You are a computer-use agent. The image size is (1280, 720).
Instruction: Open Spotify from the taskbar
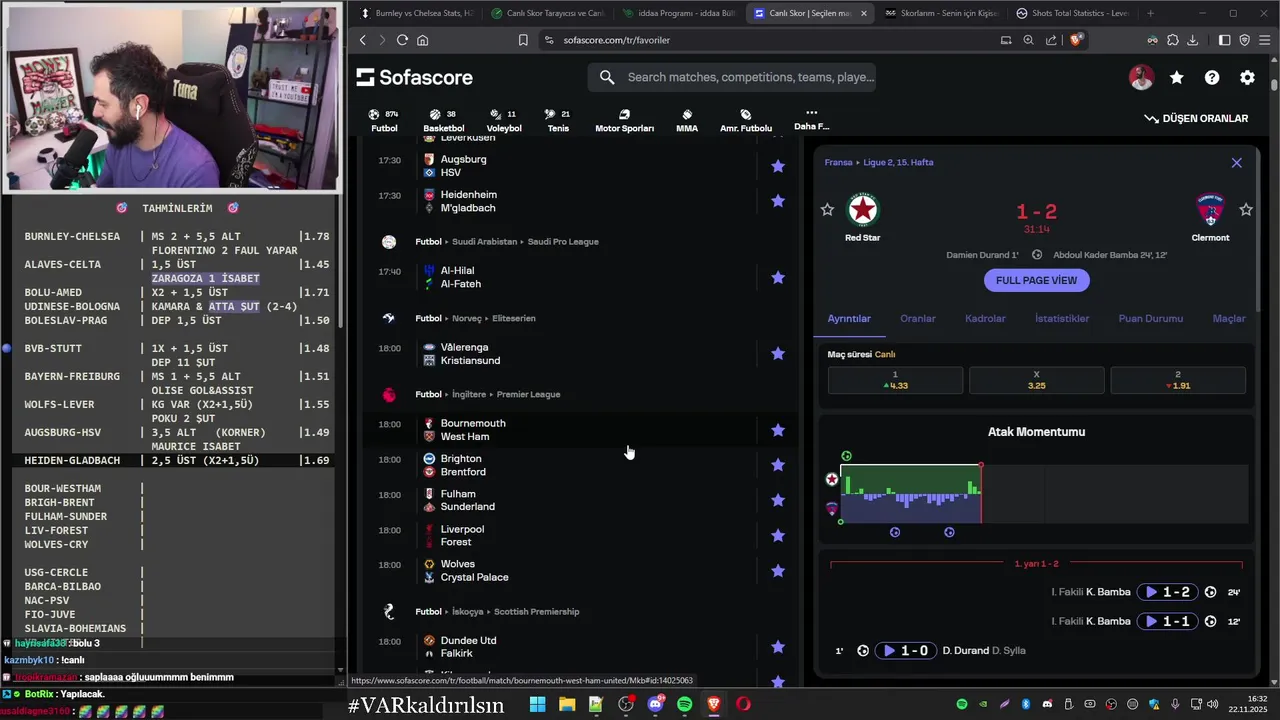685,704
